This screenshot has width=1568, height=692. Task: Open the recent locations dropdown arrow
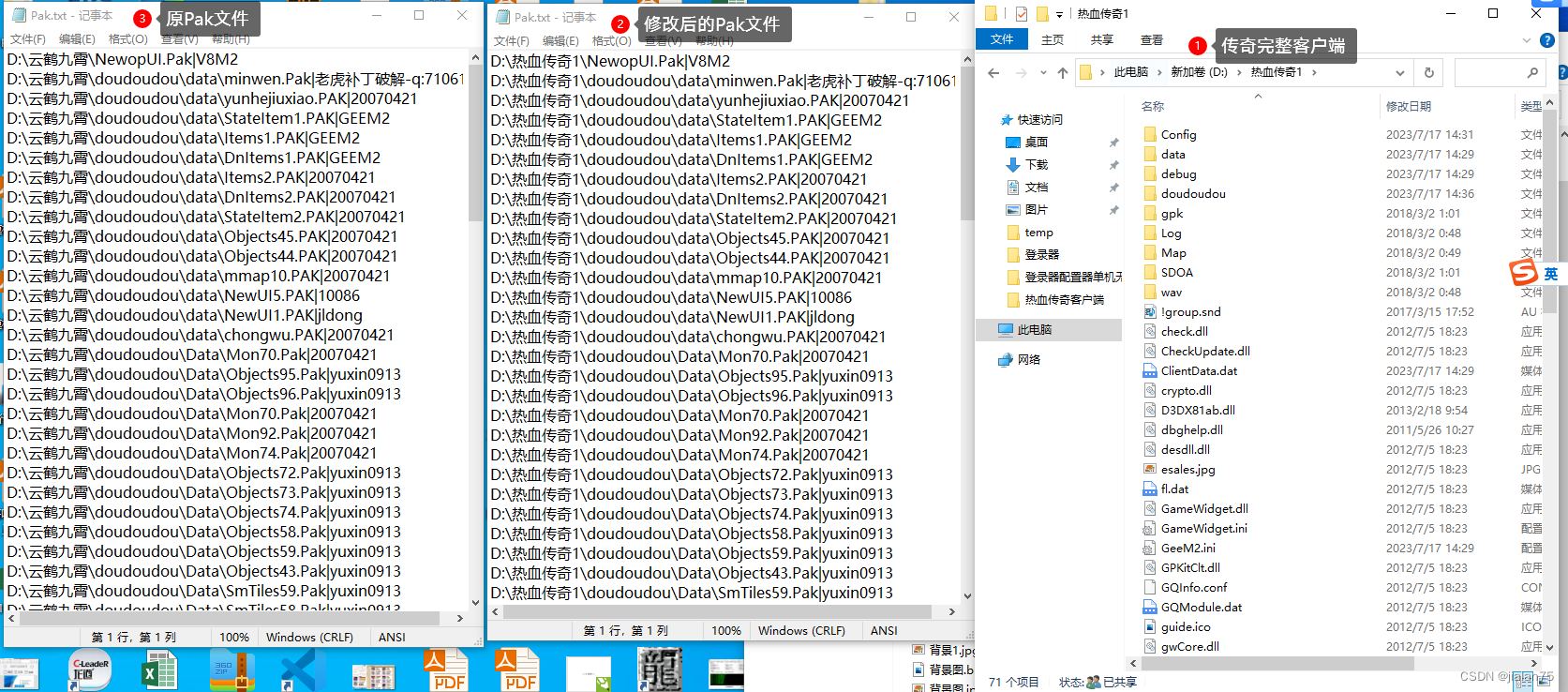coord(1042,73)
